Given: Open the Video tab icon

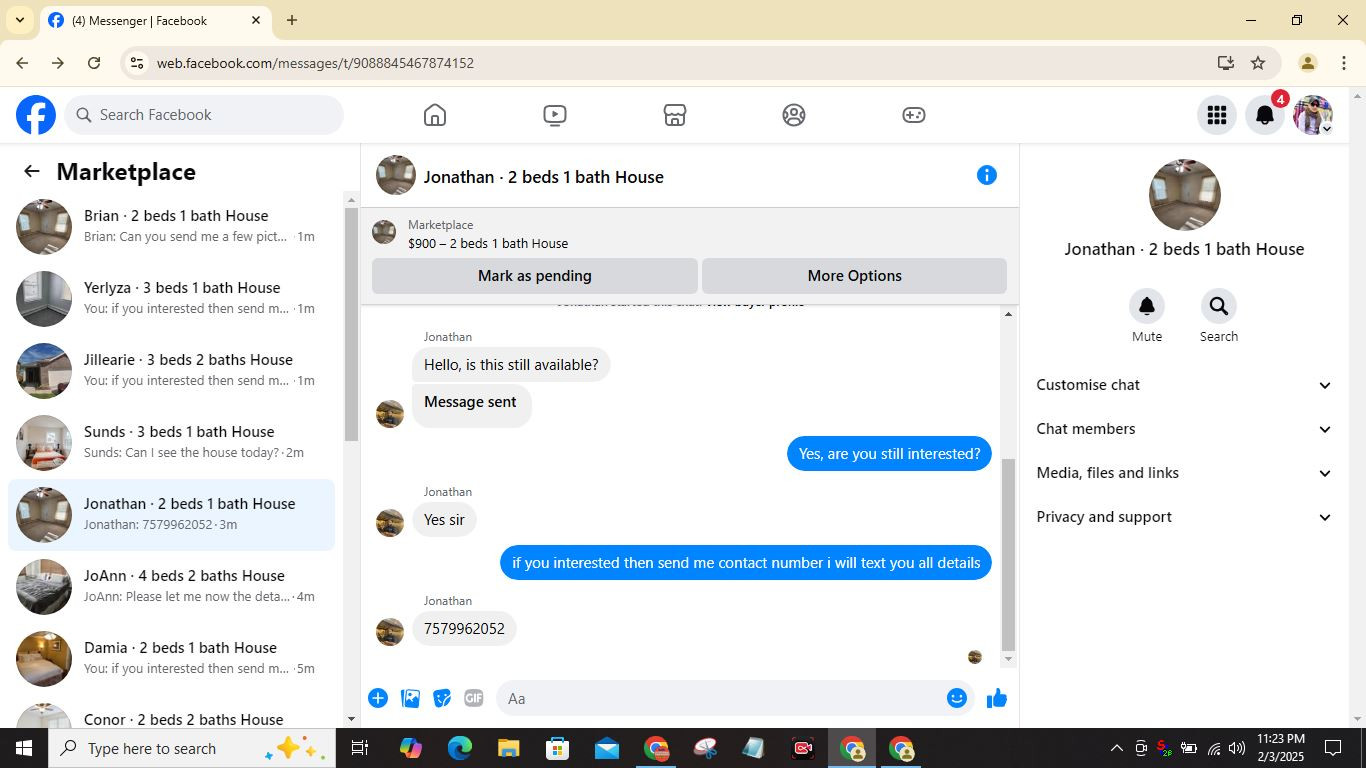Looking at the screenshot, I should [x=555, y=115].
